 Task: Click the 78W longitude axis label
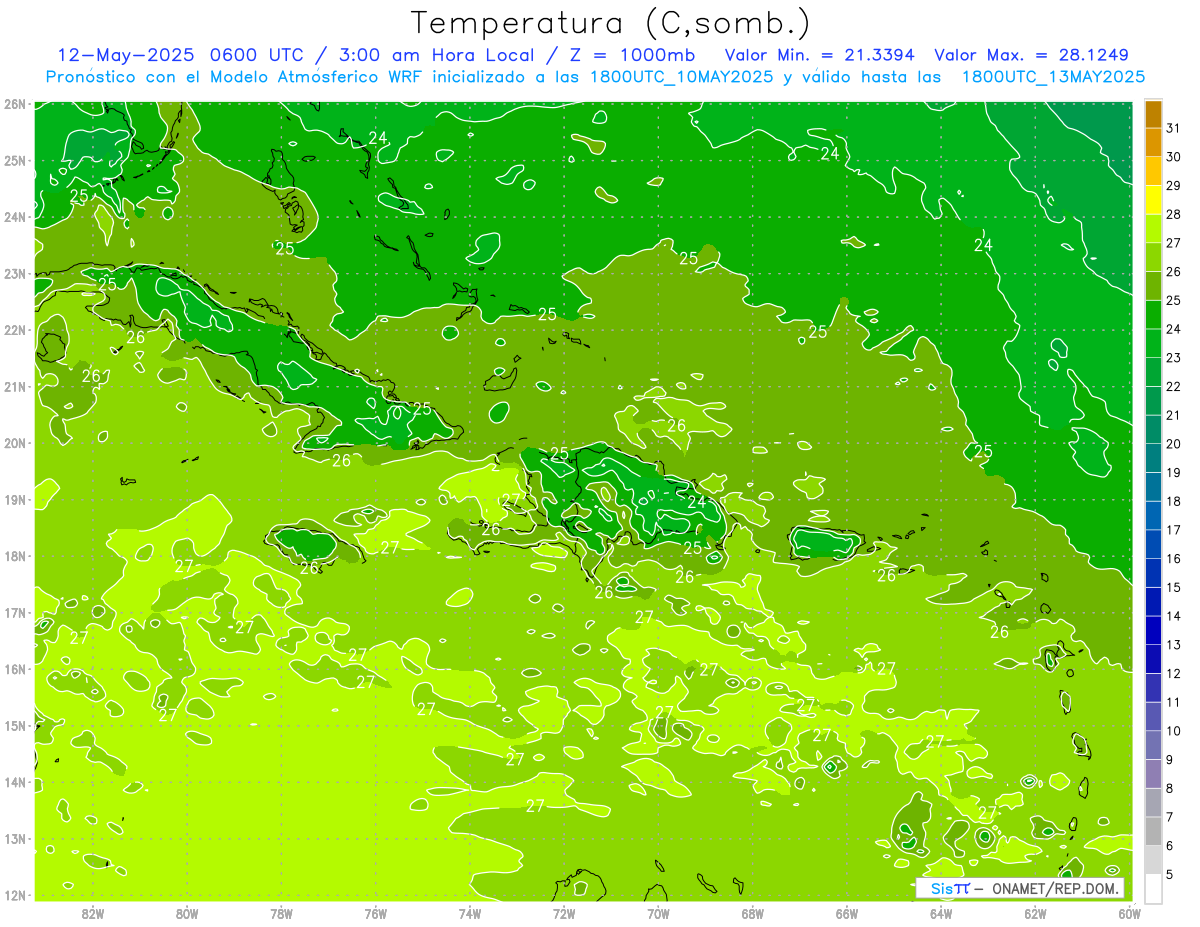(281, 912)
